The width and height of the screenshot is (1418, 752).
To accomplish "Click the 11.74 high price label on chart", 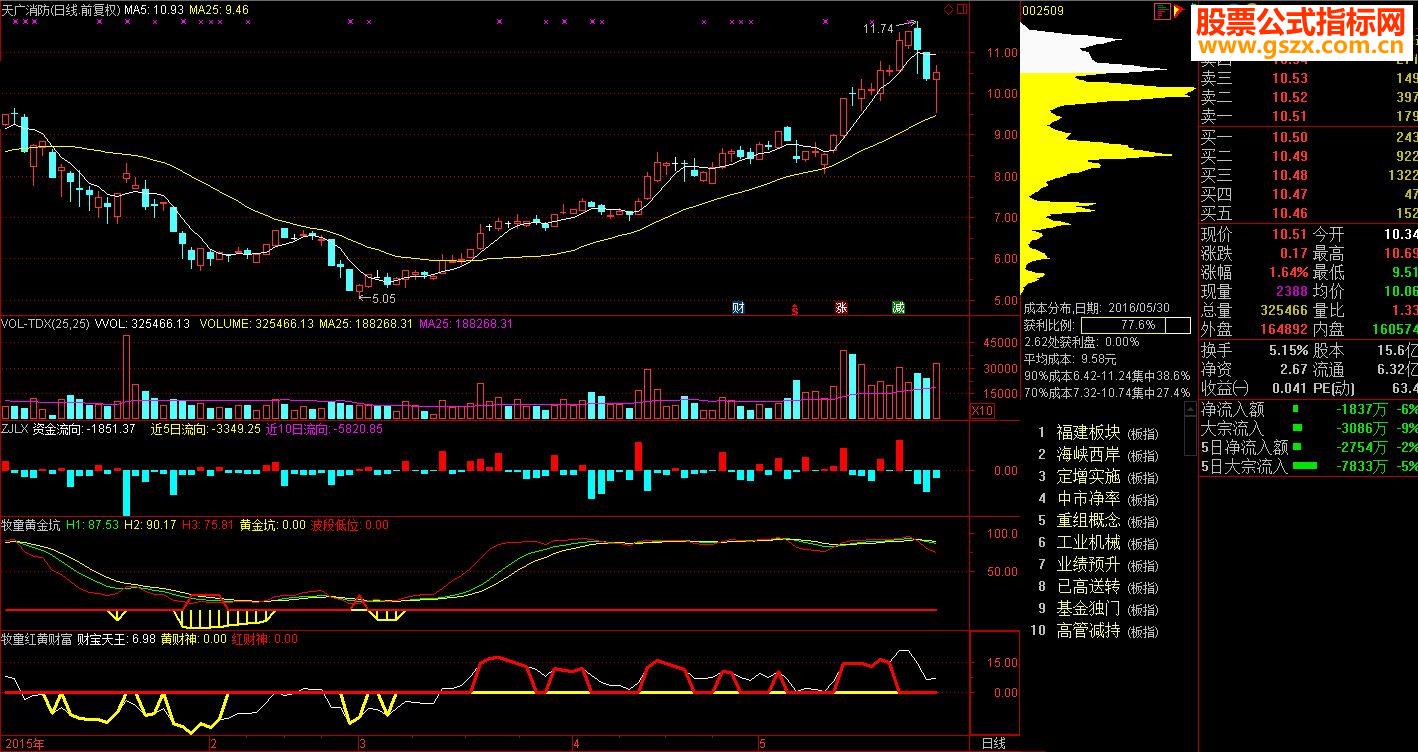I will pyautogui.click(x=878, y=29).
